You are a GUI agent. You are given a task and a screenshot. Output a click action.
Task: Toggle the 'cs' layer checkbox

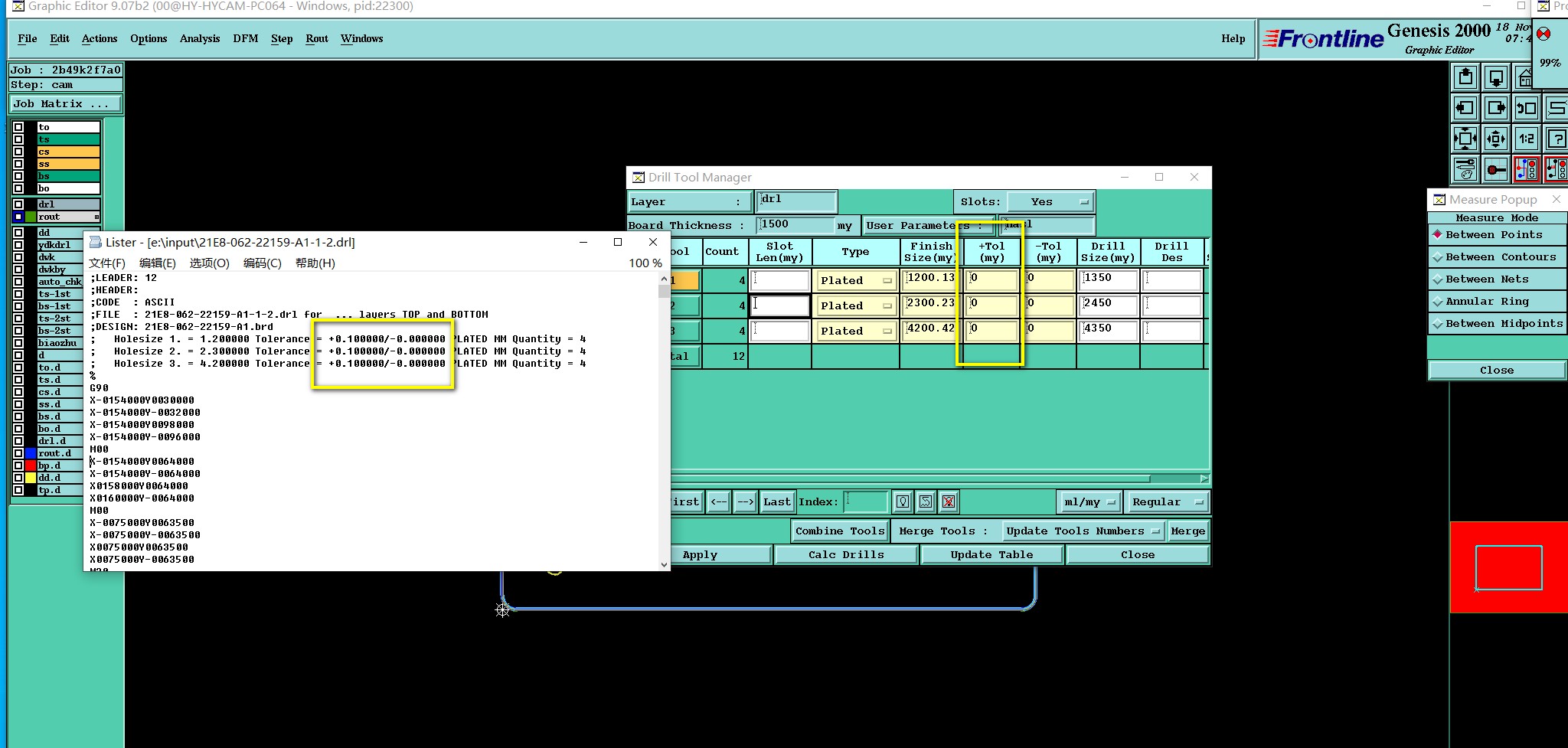coord(18,152)
